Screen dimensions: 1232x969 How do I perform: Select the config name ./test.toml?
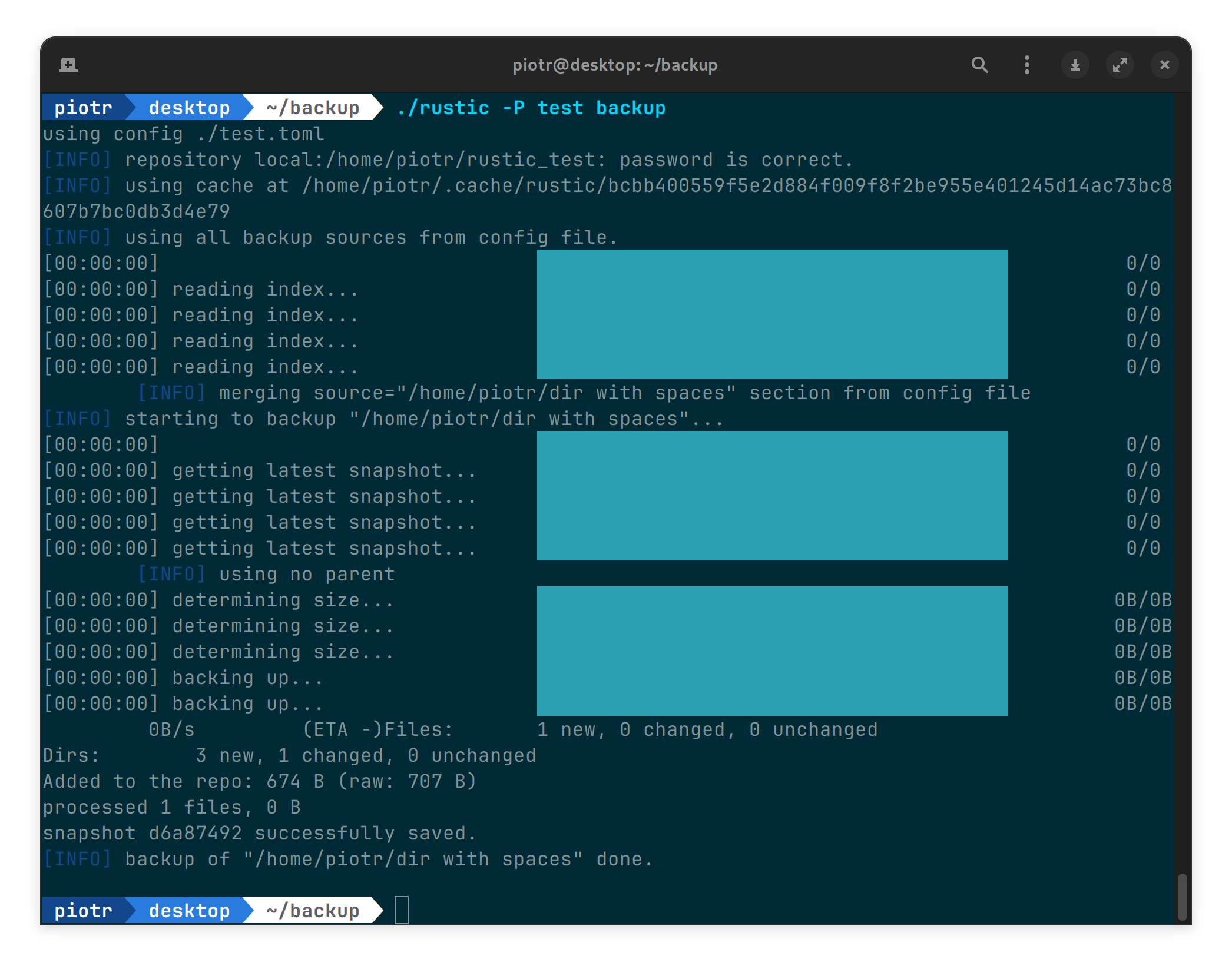259,133
